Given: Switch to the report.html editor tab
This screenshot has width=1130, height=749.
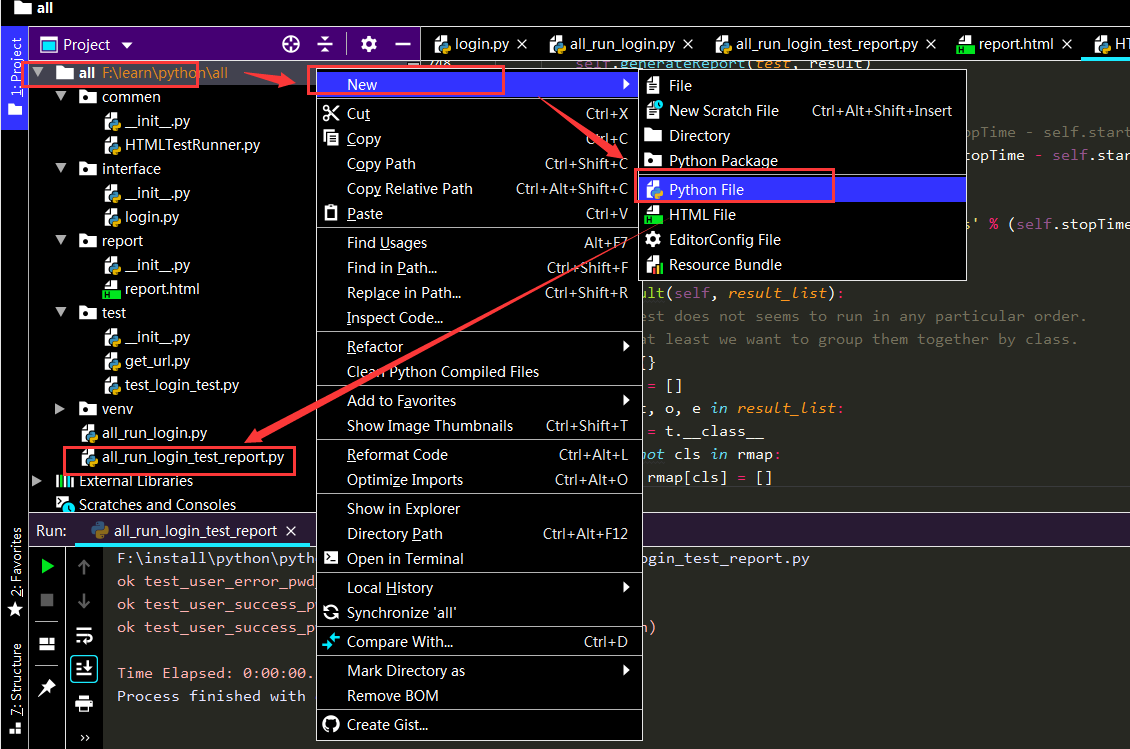Looking at the screenshot, I should (1015, 44).
